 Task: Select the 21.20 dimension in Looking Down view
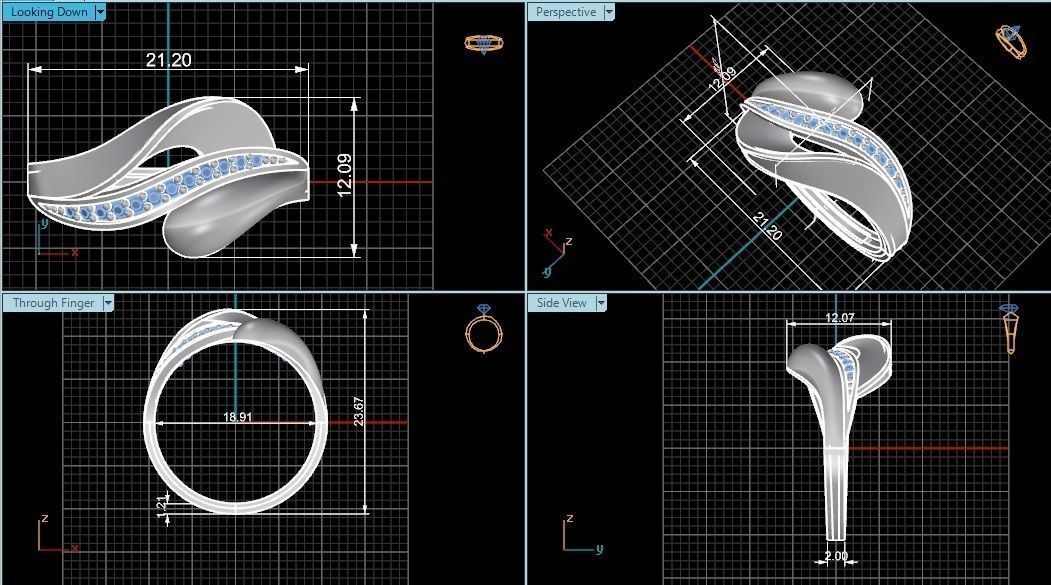click(x=169, y=60)
